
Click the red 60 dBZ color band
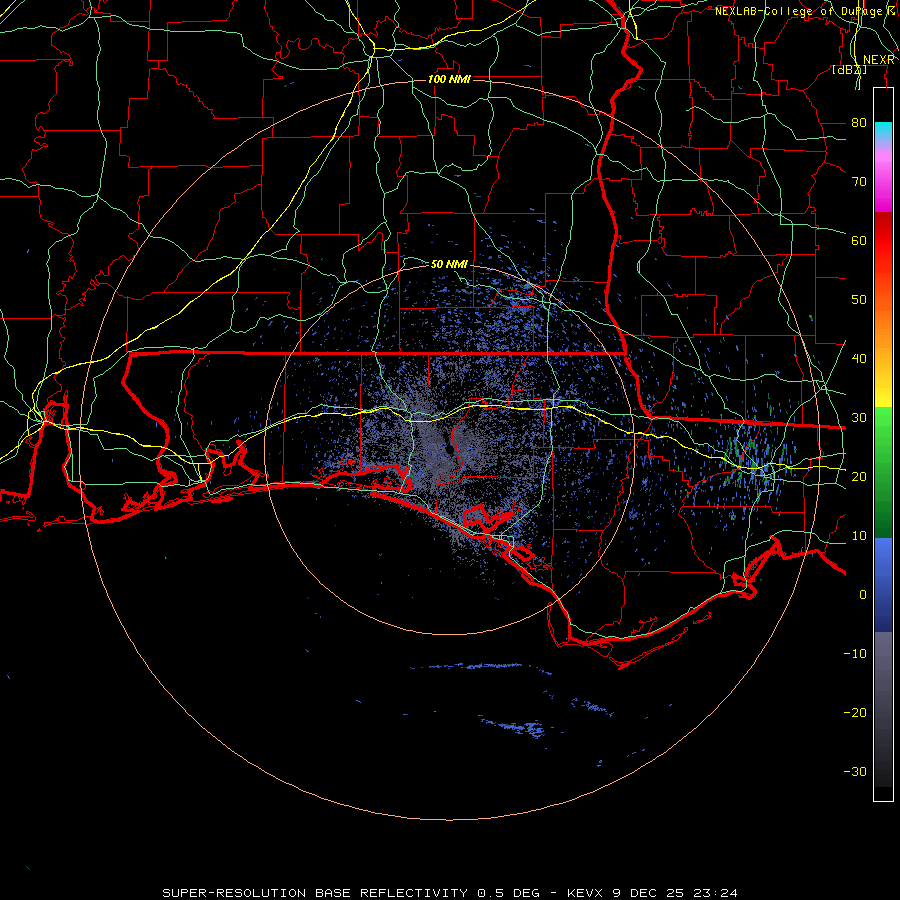point(883,241)
